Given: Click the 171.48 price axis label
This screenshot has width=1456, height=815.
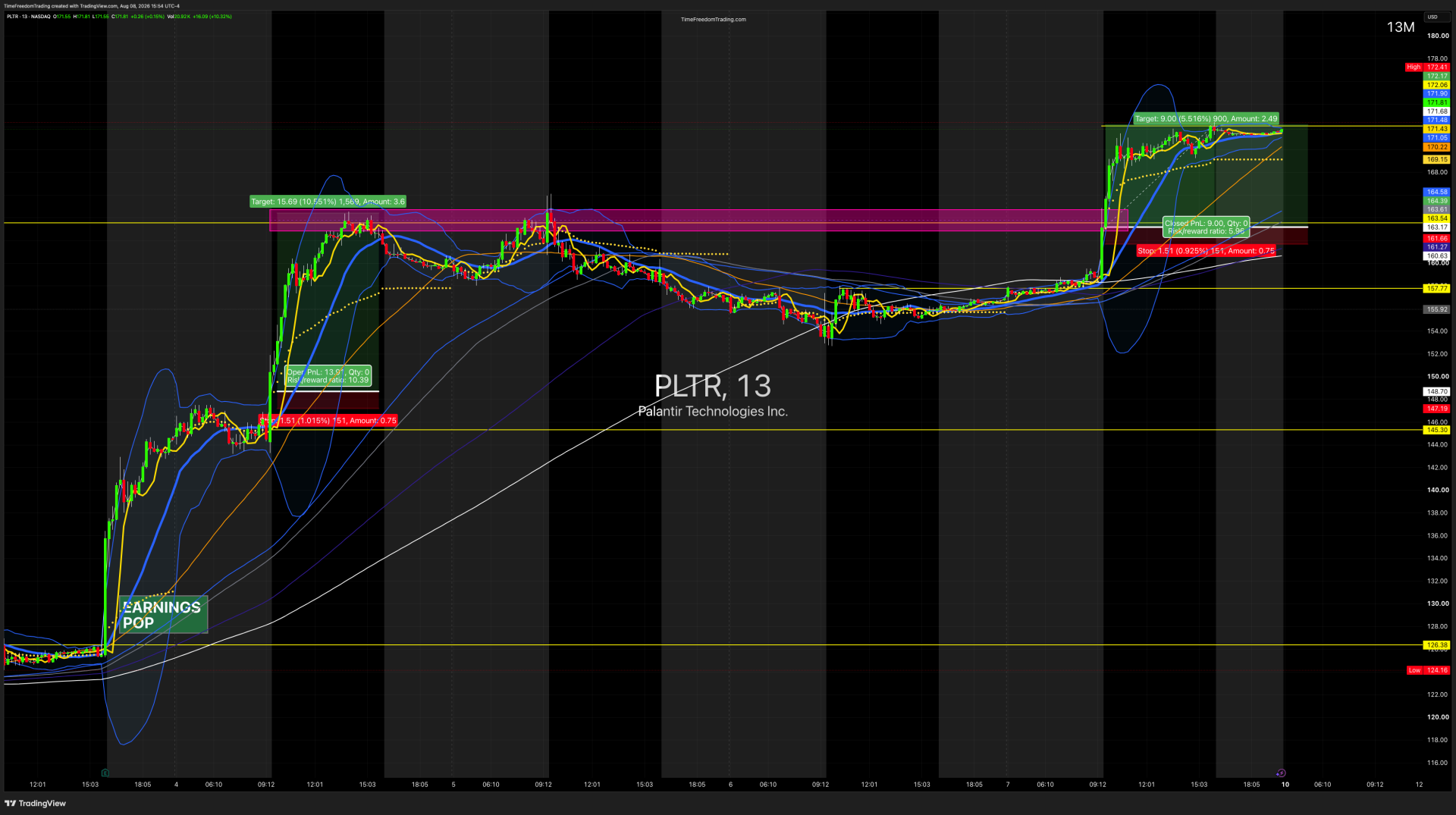Looking at the screenshot, I should click(x=1437, y=120).
